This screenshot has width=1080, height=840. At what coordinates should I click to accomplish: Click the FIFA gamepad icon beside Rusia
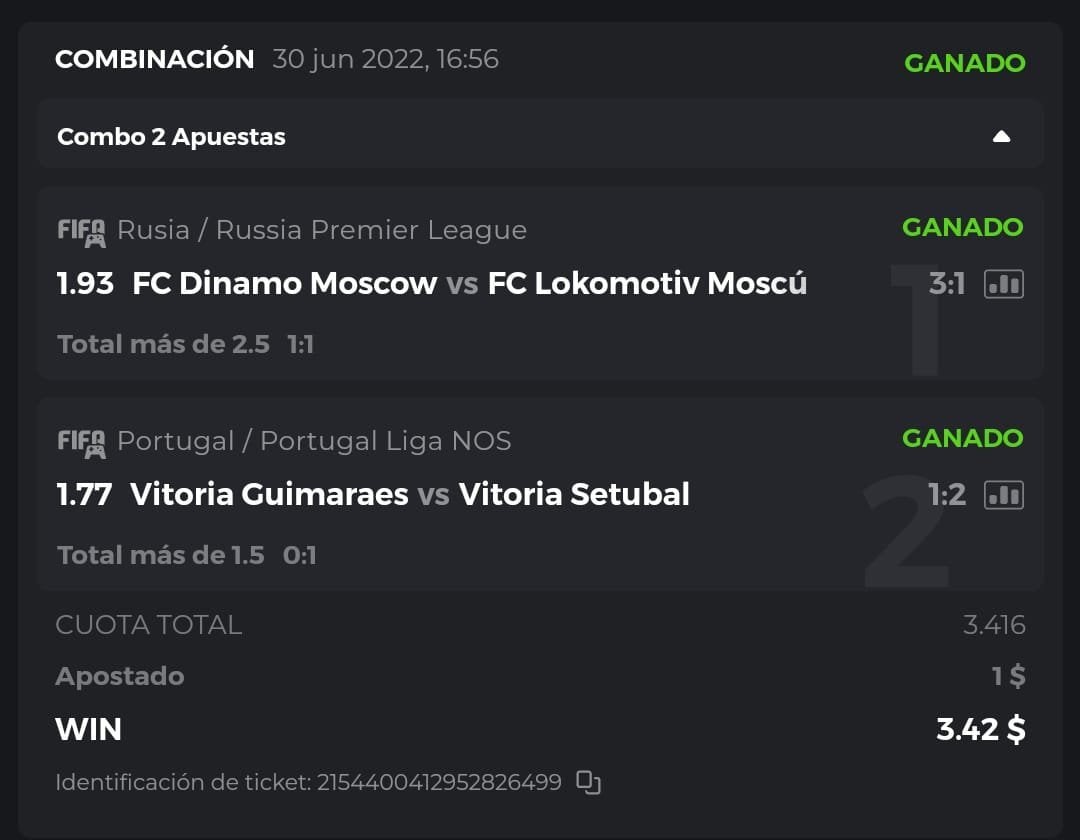point(81,231)
